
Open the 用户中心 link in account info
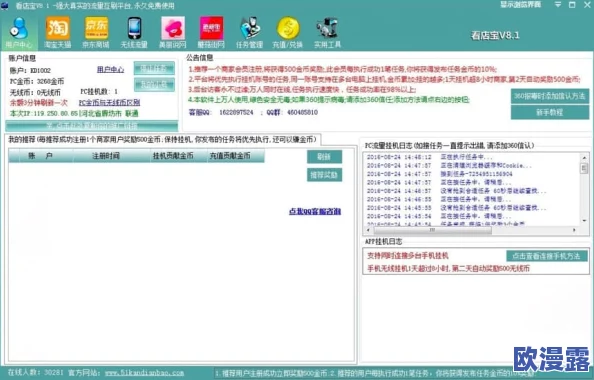tap(110, 70)
